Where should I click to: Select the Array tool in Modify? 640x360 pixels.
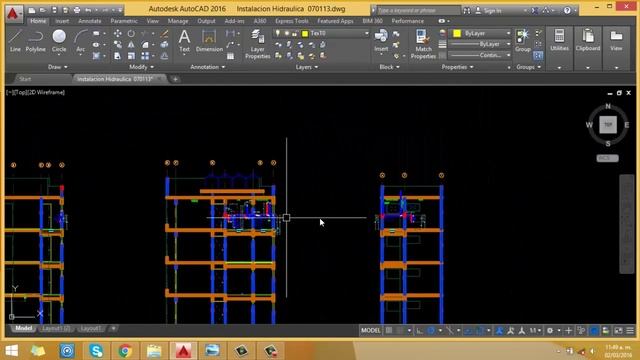pos(145,56)
